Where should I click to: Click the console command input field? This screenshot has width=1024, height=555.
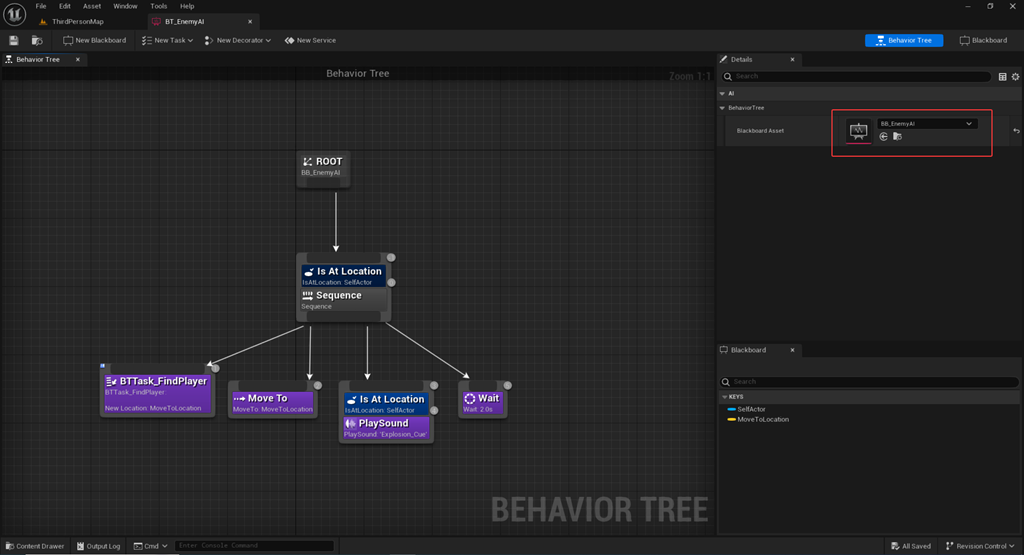[254, 546]
